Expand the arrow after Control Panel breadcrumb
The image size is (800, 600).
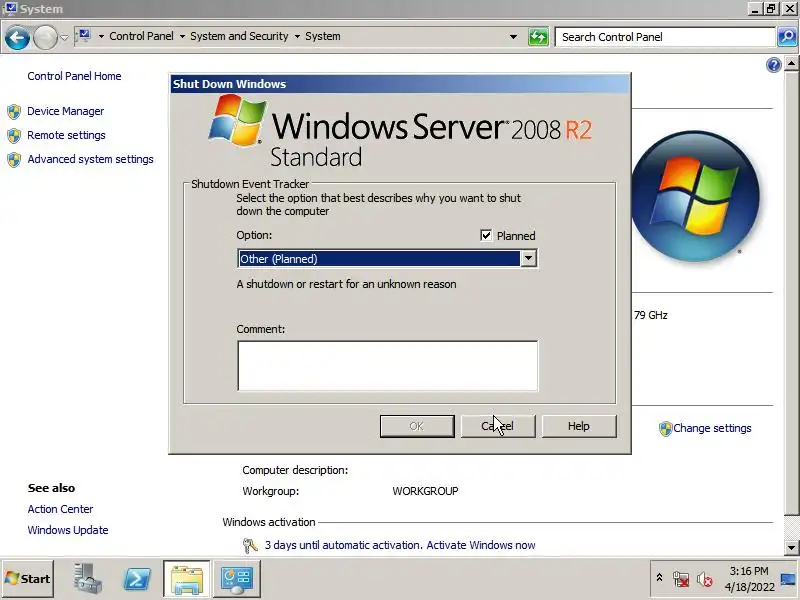[182, 37]
